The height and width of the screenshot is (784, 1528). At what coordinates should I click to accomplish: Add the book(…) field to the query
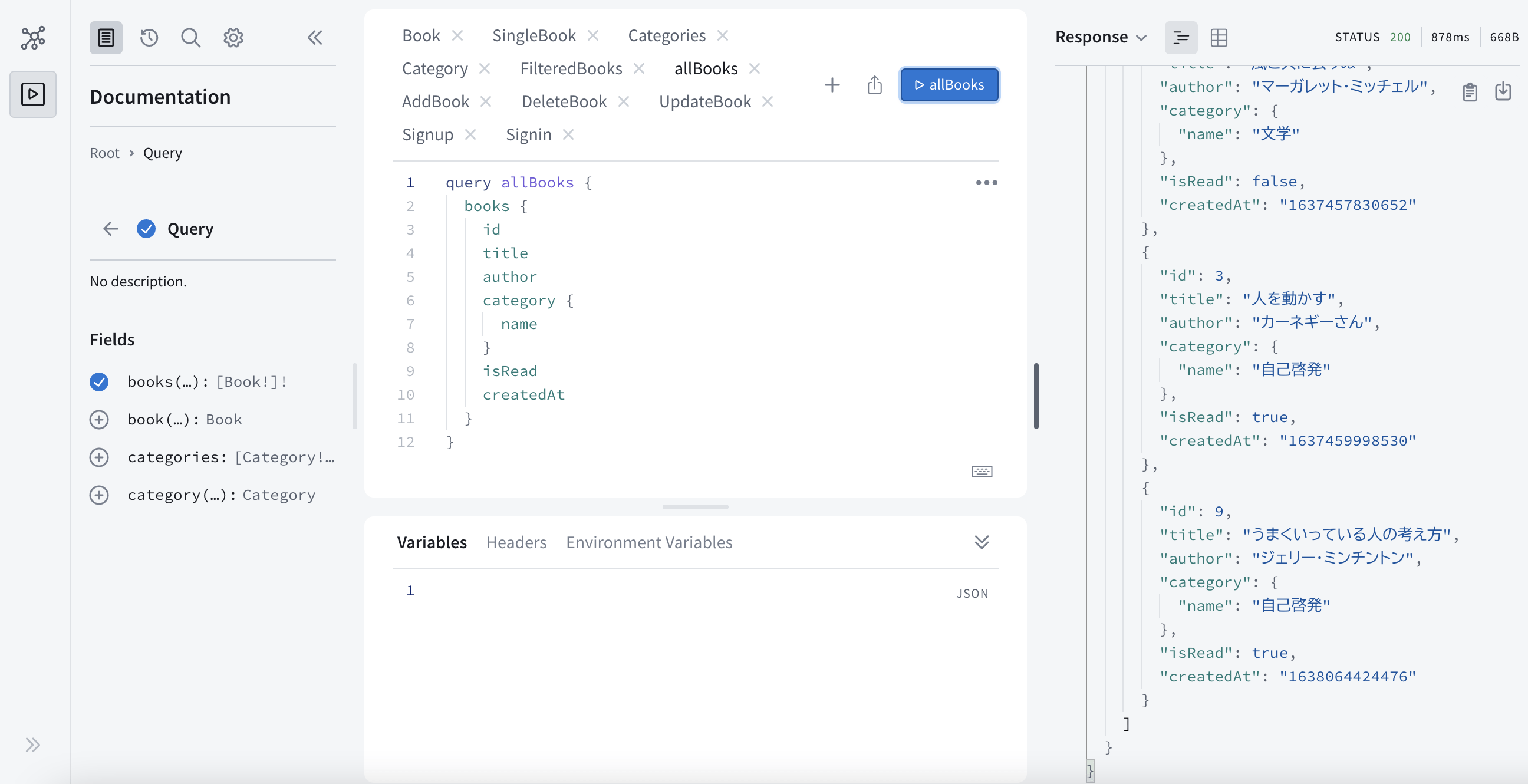pyautogui.click(x=99, y=419)
